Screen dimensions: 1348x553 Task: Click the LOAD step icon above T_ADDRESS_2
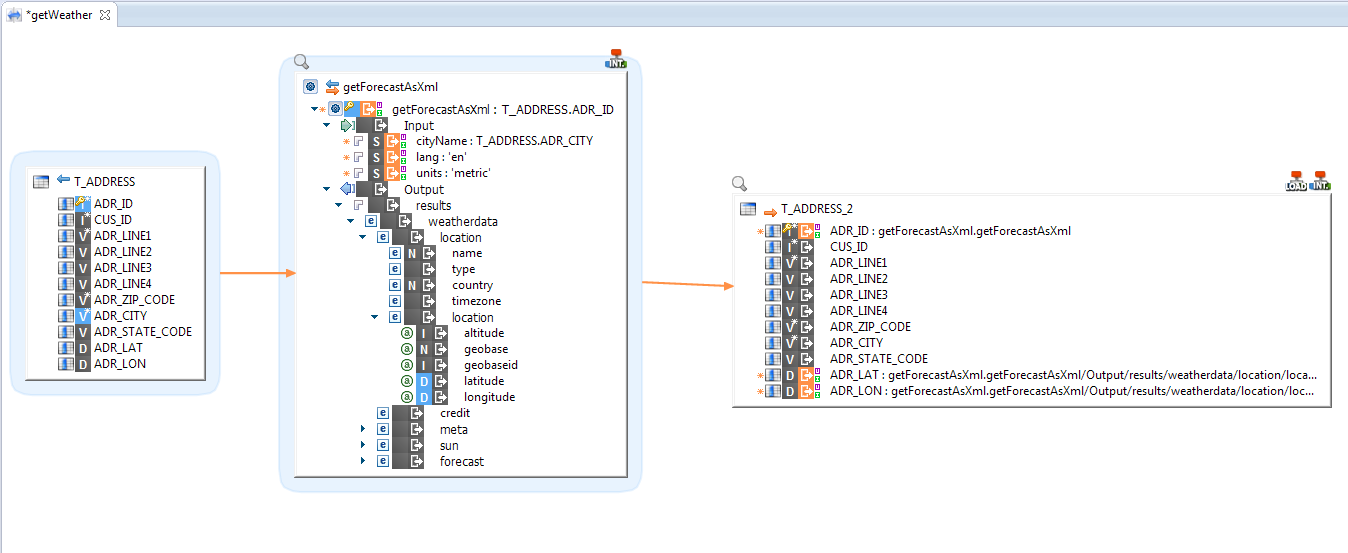tap(1296, 182)
